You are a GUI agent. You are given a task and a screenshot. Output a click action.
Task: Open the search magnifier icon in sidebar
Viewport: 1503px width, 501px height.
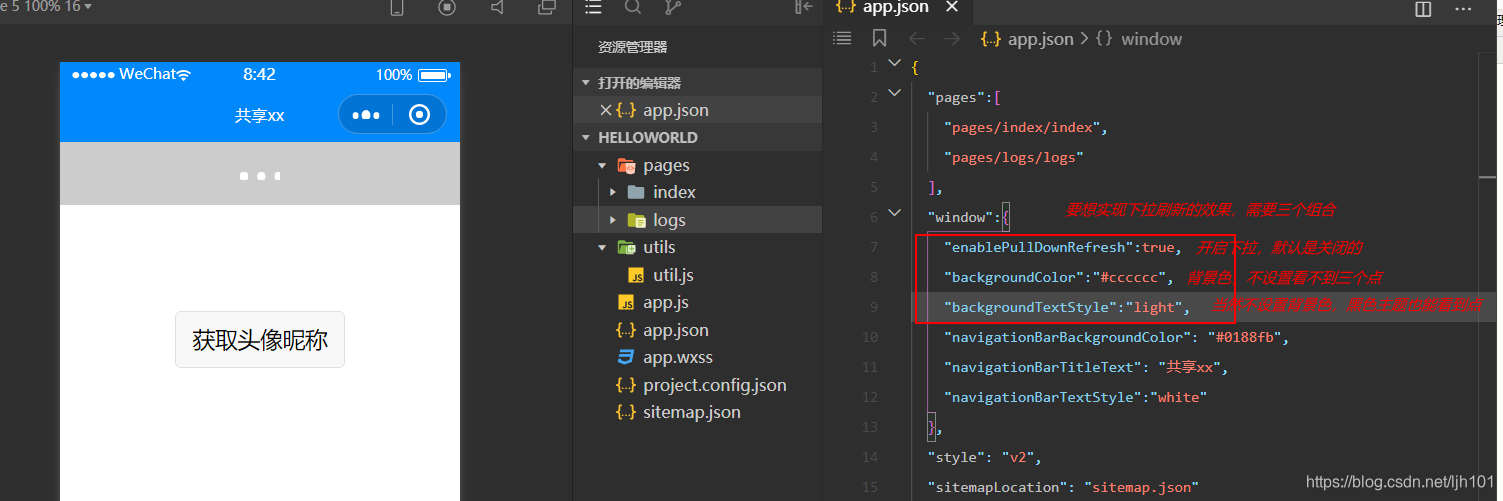pyautogui.click(x=633, y=7)
